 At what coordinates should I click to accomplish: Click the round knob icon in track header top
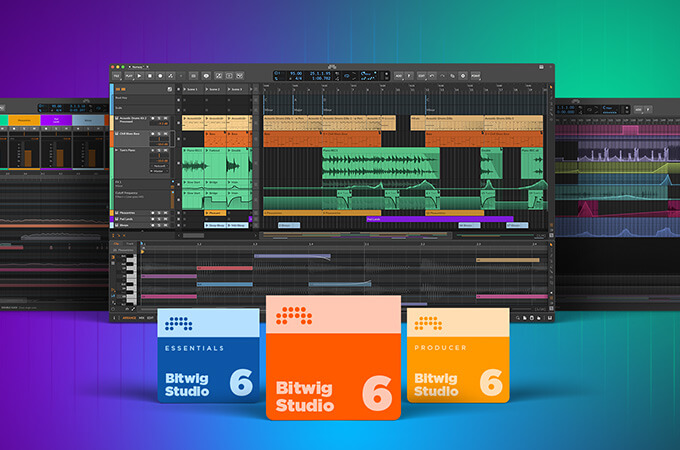coord(170,89)
